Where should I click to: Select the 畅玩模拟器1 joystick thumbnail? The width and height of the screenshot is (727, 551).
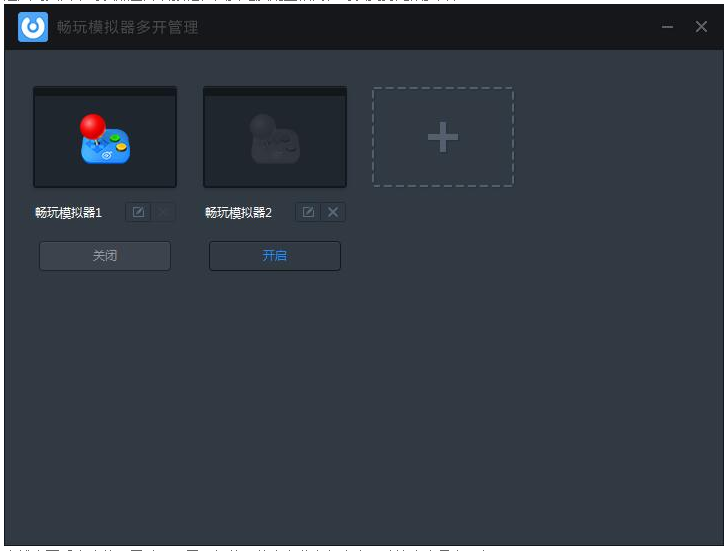coord(105,137)
